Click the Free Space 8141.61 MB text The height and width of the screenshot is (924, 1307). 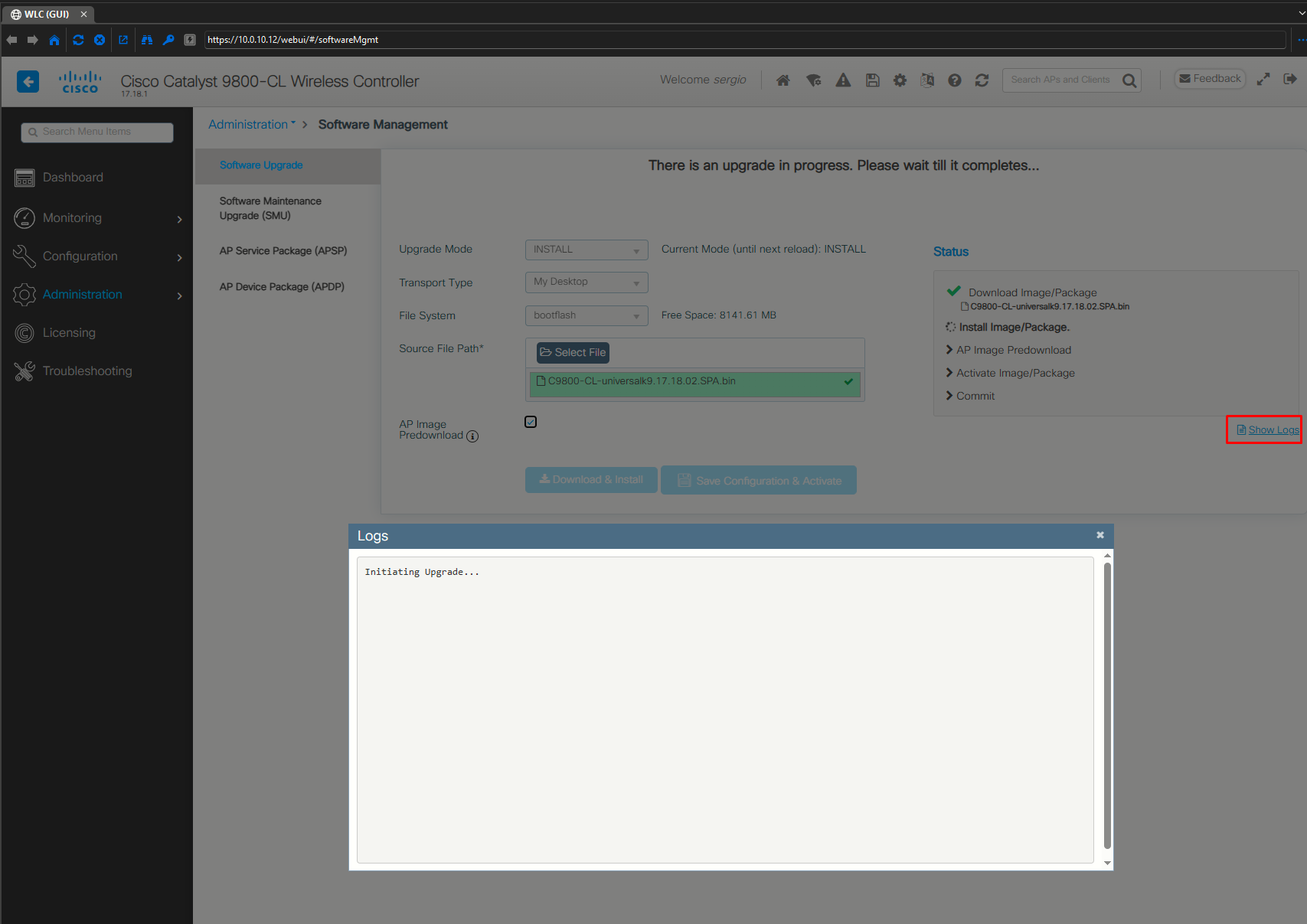(719, 315)
